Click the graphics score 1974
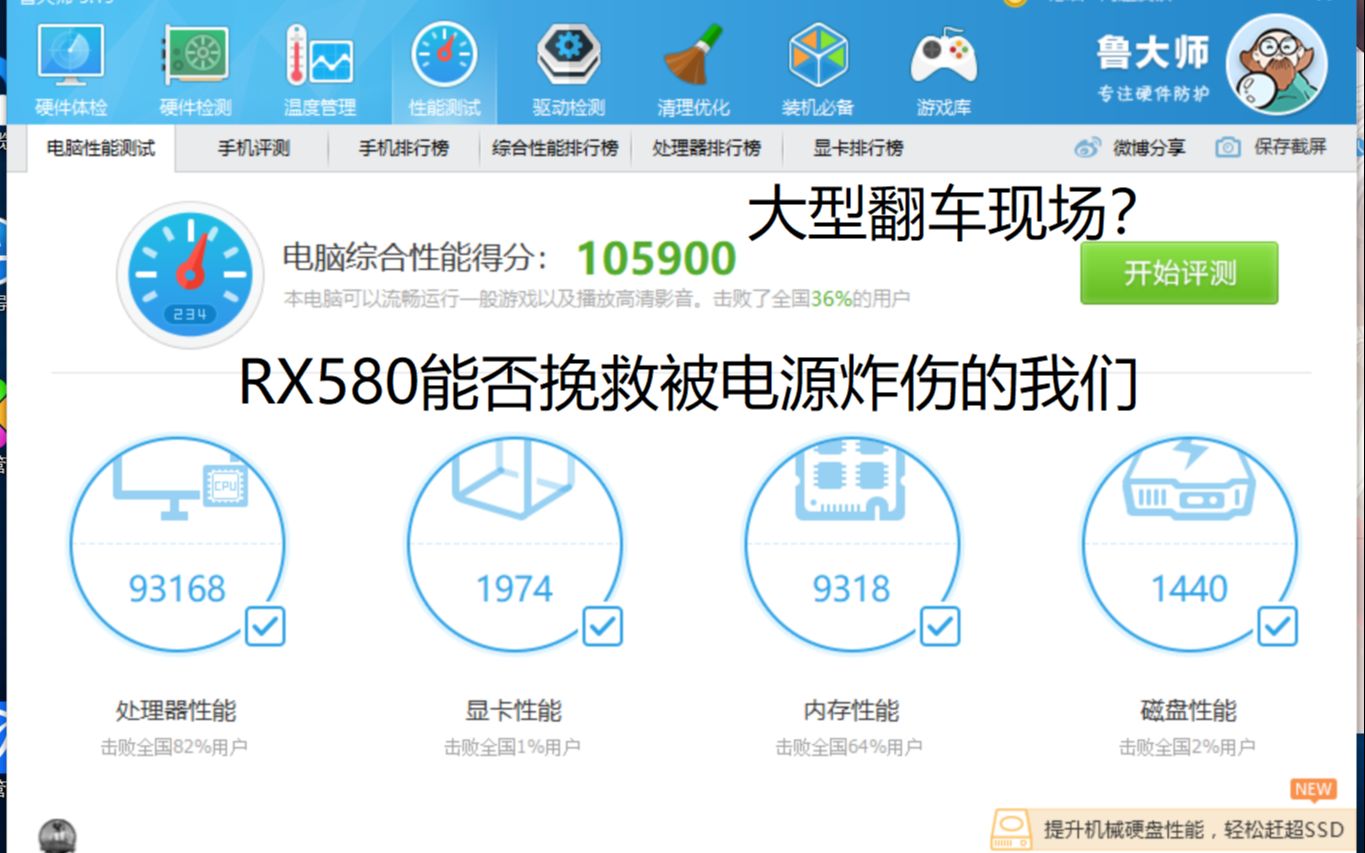Image resolution: width=1365 pixels, height=853 pixels. 514,589
